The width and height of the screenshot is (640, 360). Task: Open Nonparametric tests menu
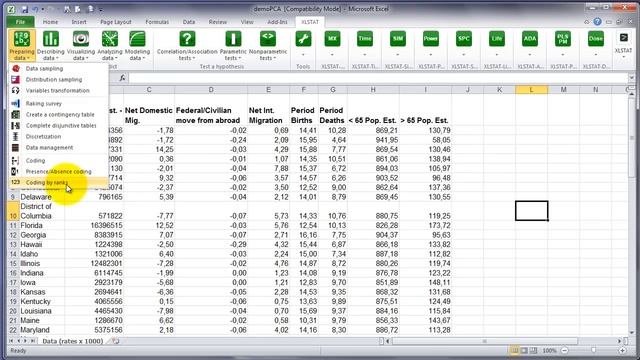[x=268, y=45]
